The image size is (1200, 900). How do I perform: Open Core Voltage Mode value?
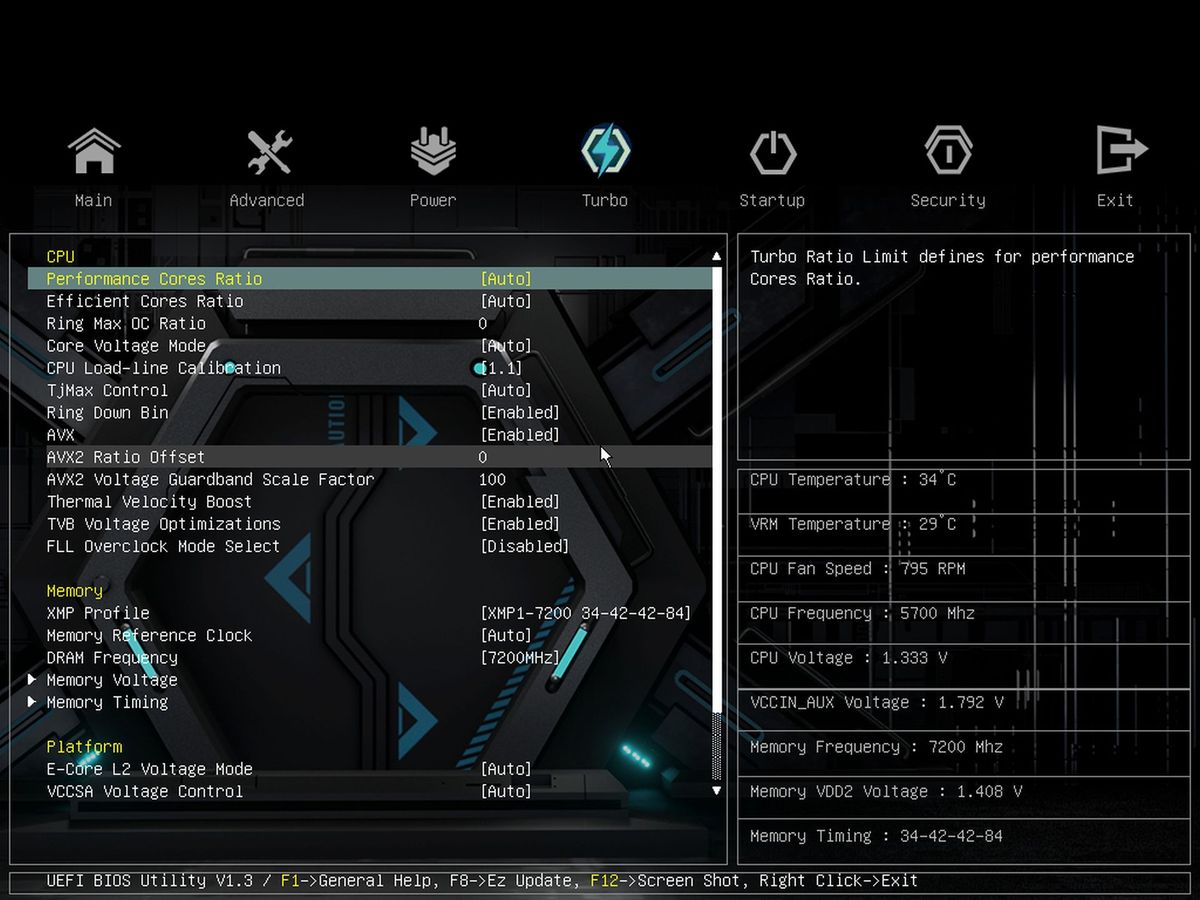506,346
